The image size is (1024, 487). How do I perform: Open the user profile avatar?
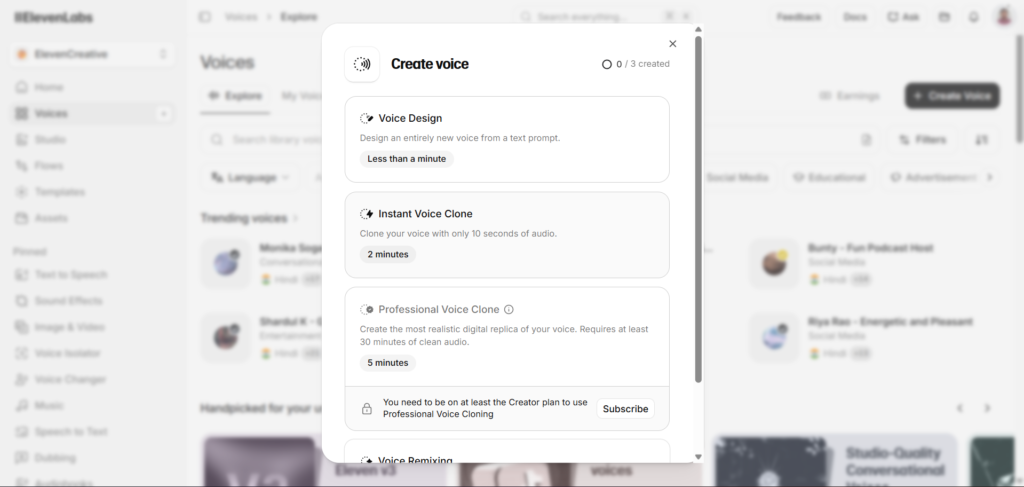[1004, 17]
